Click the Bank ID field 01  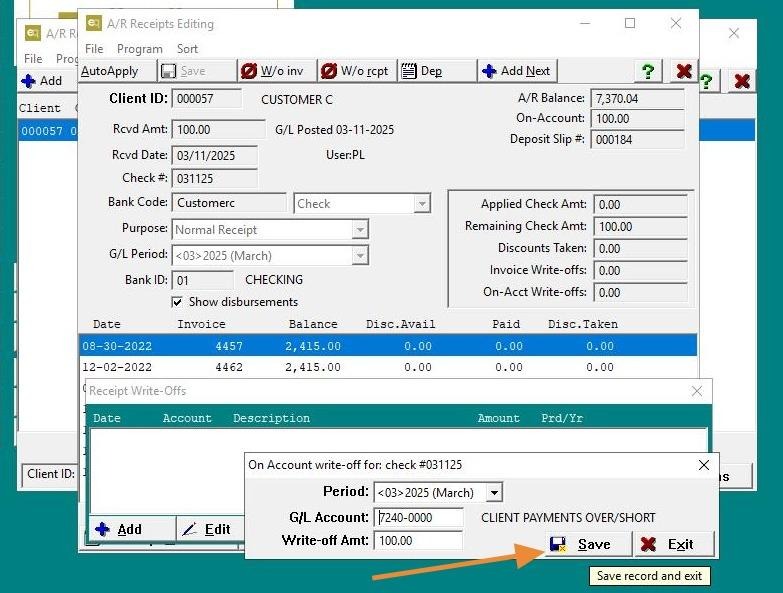[x=202, y=281]
